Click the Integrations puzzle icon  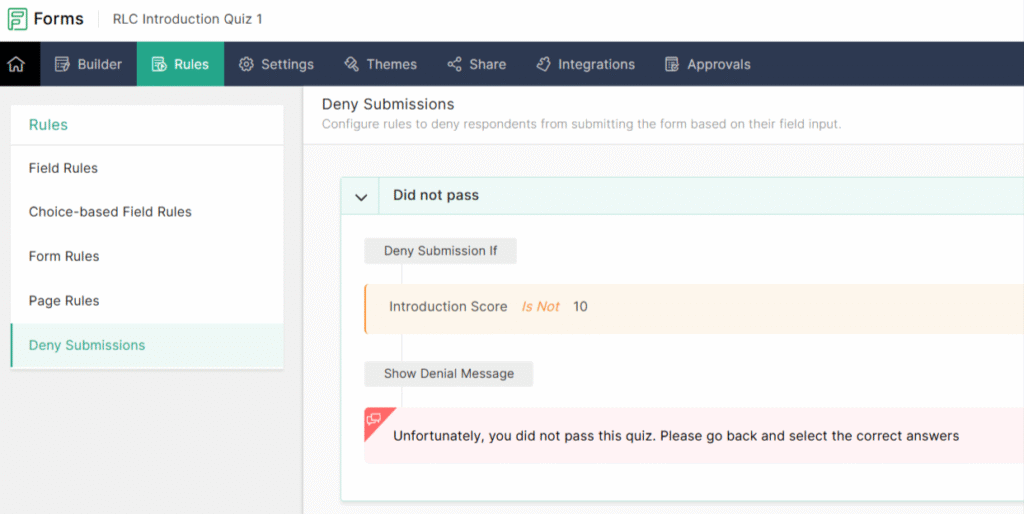[x=543, y=64]
